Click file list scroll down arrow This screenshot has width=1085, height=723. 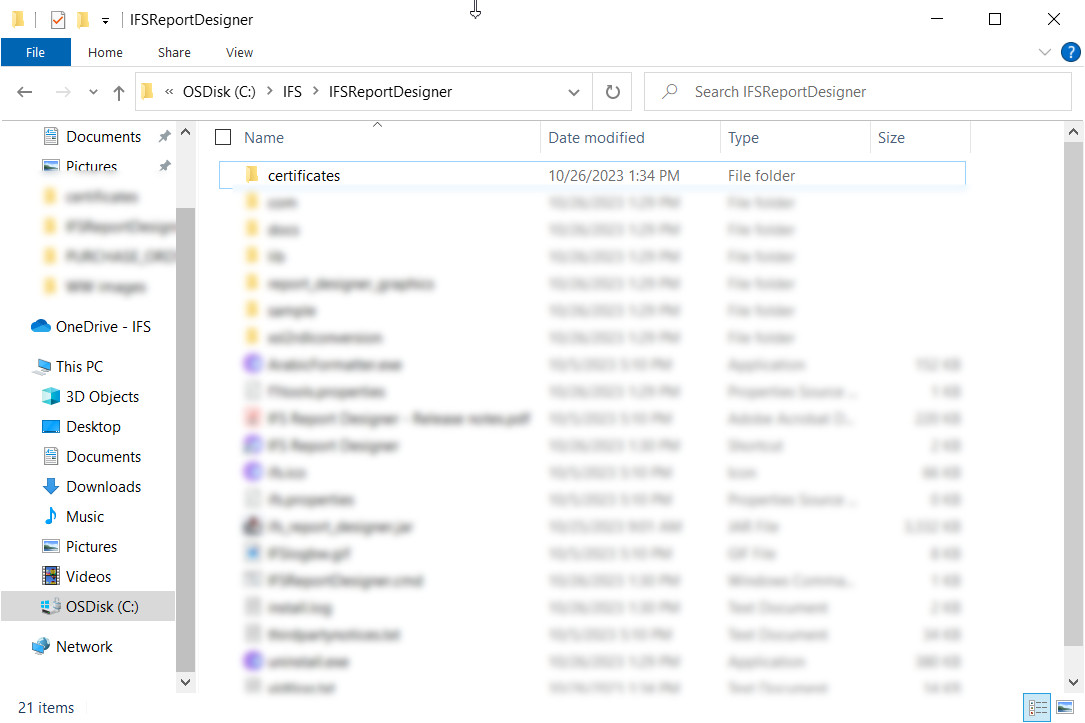[1073, 682]
